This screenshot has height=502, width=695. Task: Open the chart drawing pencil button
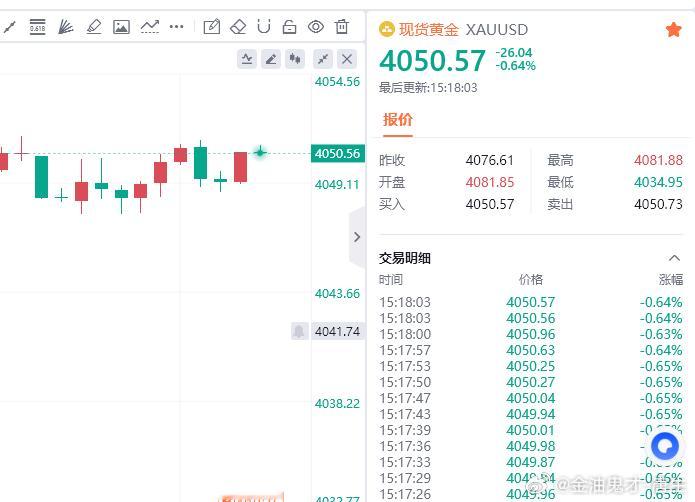coord(271,59)
